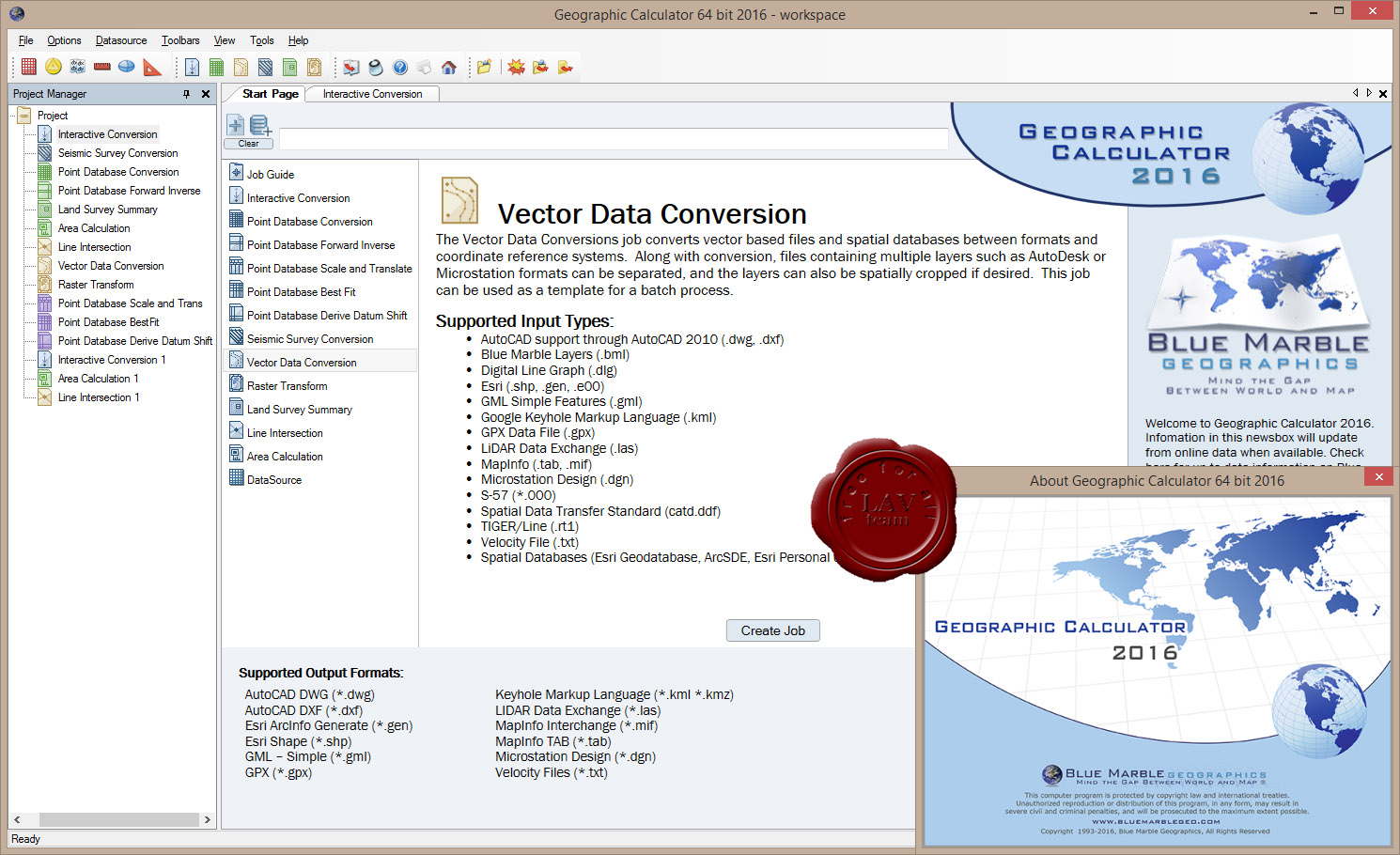Click the Ready status bar text
The height and width of the screenshot is (855, 1400).
(25, 839)
